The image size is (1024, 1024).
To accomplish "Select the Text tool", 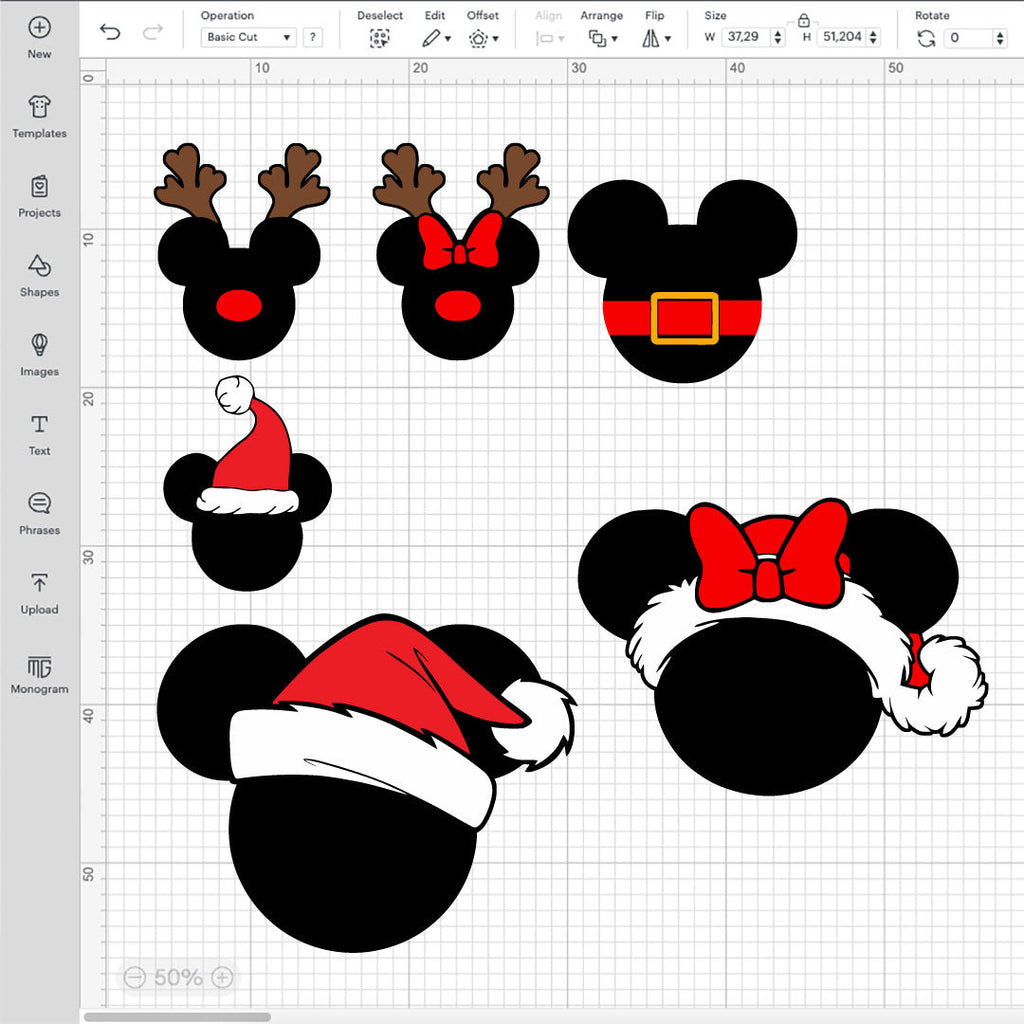I will (x=39, y=434).
